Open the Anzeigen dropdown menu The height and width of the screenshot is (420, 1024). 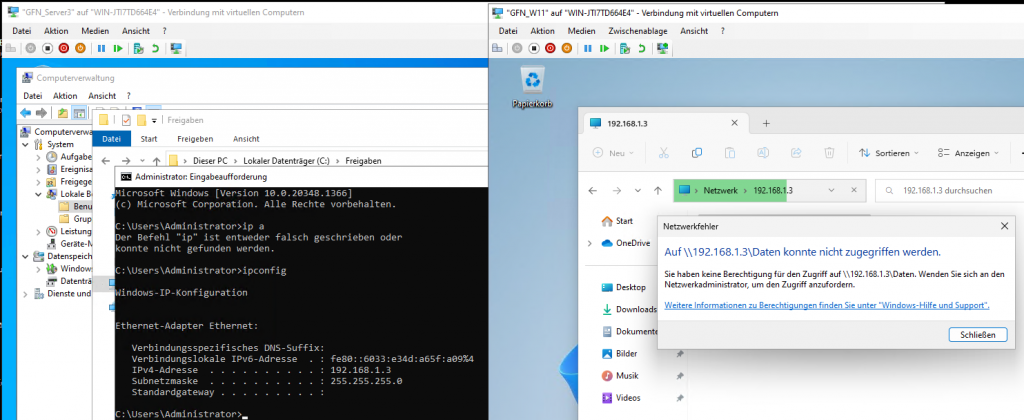click(969, 153)
